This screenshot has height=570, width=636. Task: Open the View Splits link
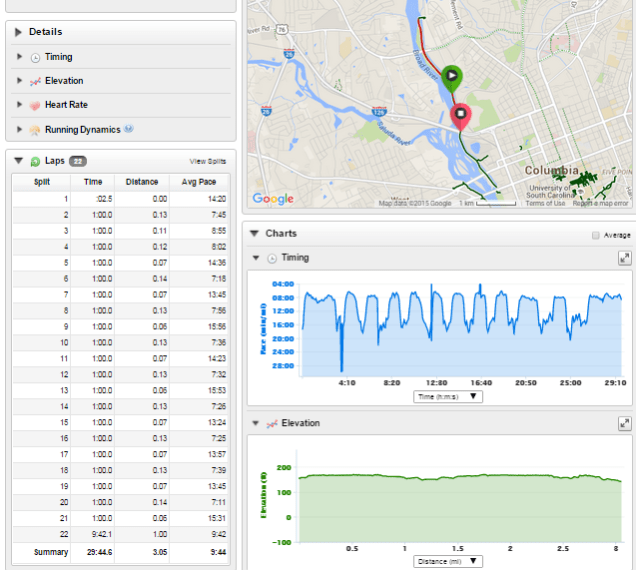pyautogui.click(x=207, y=161)
